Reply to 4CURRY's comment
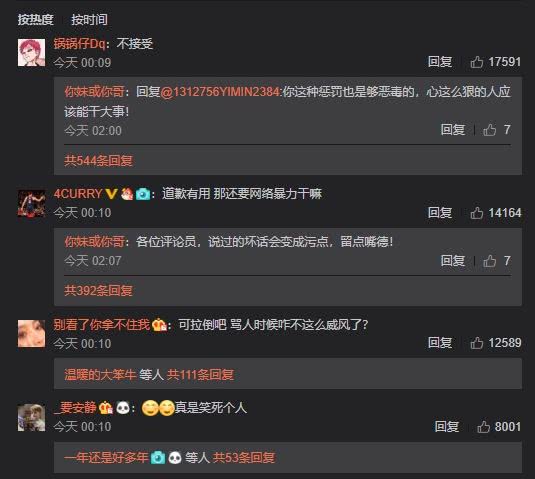This screenshot has height=479, width=535. click(x=440, y=213)
